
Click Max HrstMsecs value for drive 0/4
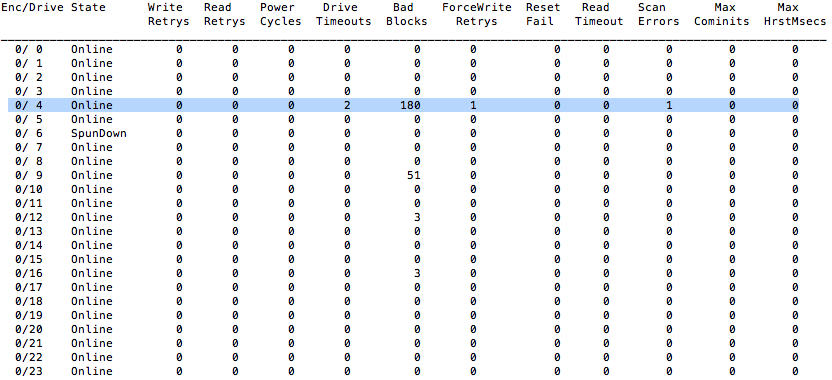pyautogui.click(x=795, y=105)
